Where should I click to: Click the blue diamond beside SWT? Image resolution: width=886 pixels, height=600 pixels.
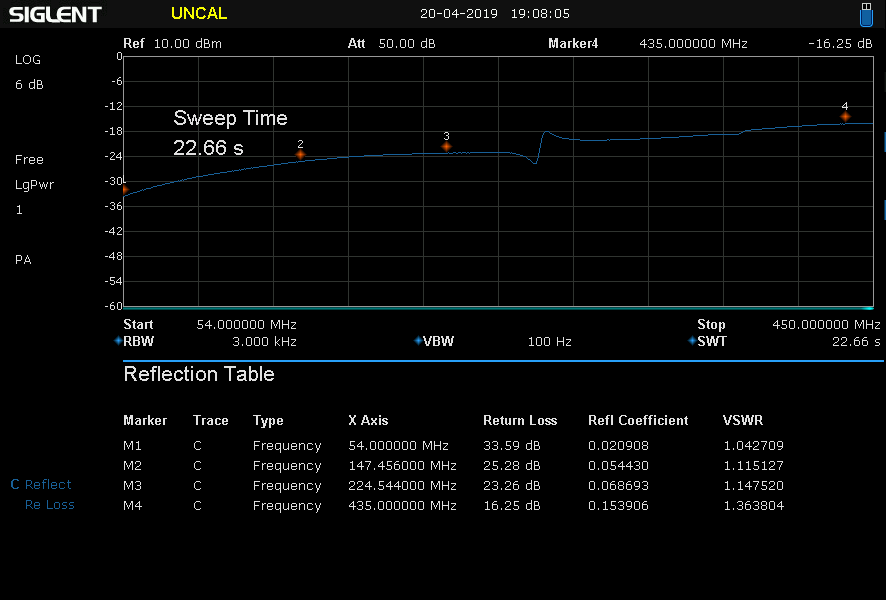point(692,341)
